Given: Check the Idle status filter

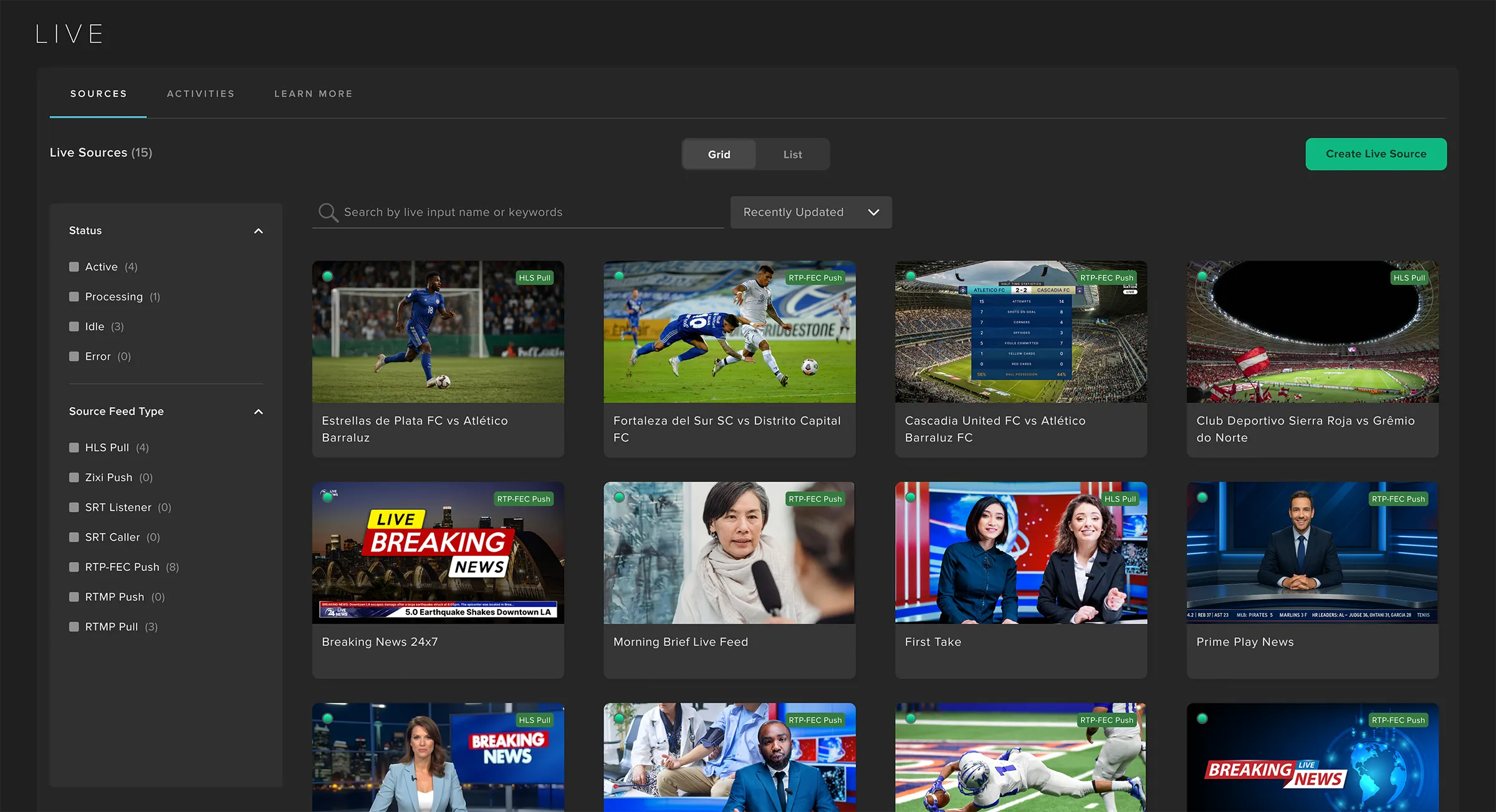Looking at the screenshot, I should point(74,327).
